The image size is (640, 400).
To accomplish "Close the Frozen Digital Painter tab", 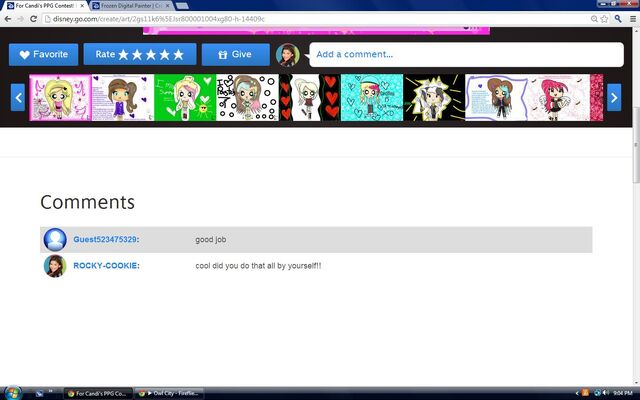I will [168, 6].
